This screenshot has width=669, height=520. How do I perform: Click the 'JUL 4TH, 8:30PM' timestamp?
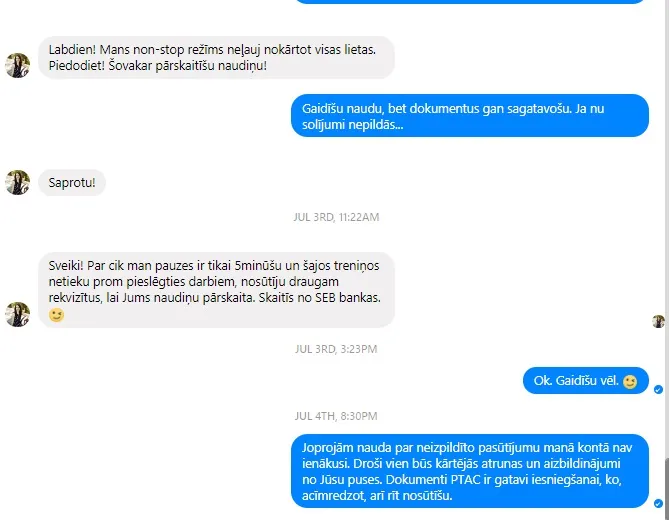pos(336,416)
